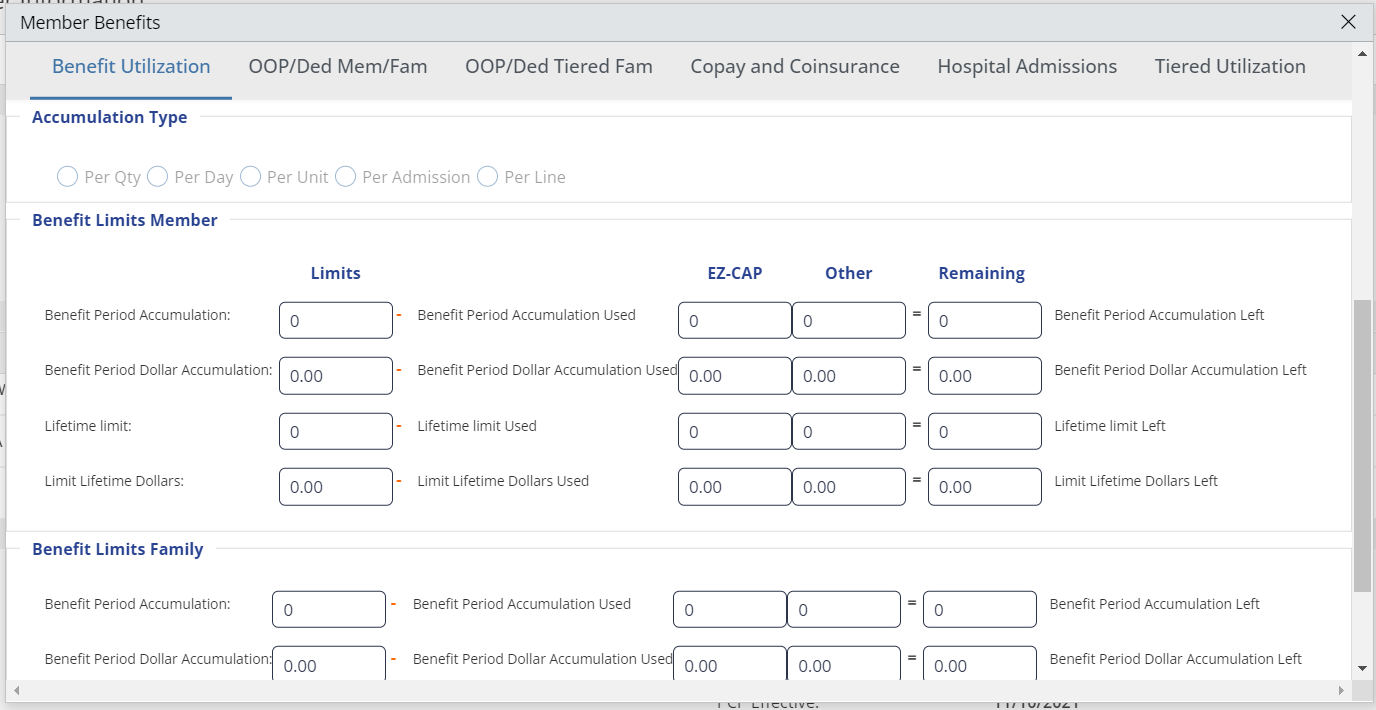Screen dimensions: 1376x710
Task: Choose the Per Line accumulation type
Action: click(487, 177)
